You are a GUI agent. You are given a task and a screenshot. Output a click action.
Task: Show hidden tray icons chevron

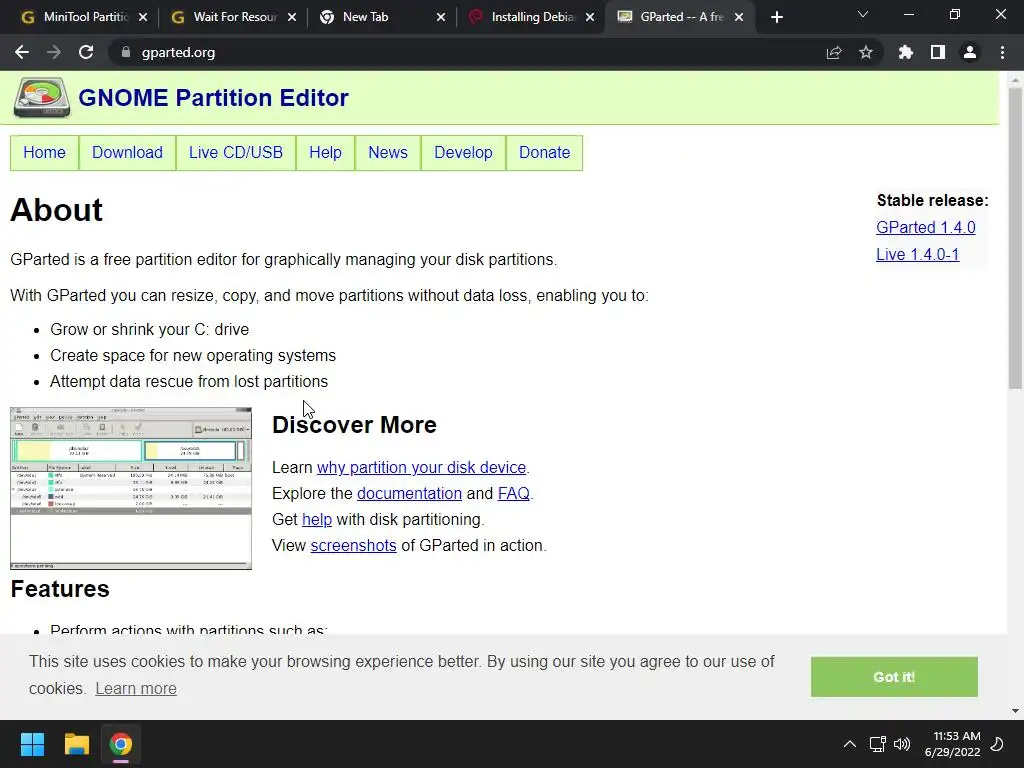click(850, 744)
